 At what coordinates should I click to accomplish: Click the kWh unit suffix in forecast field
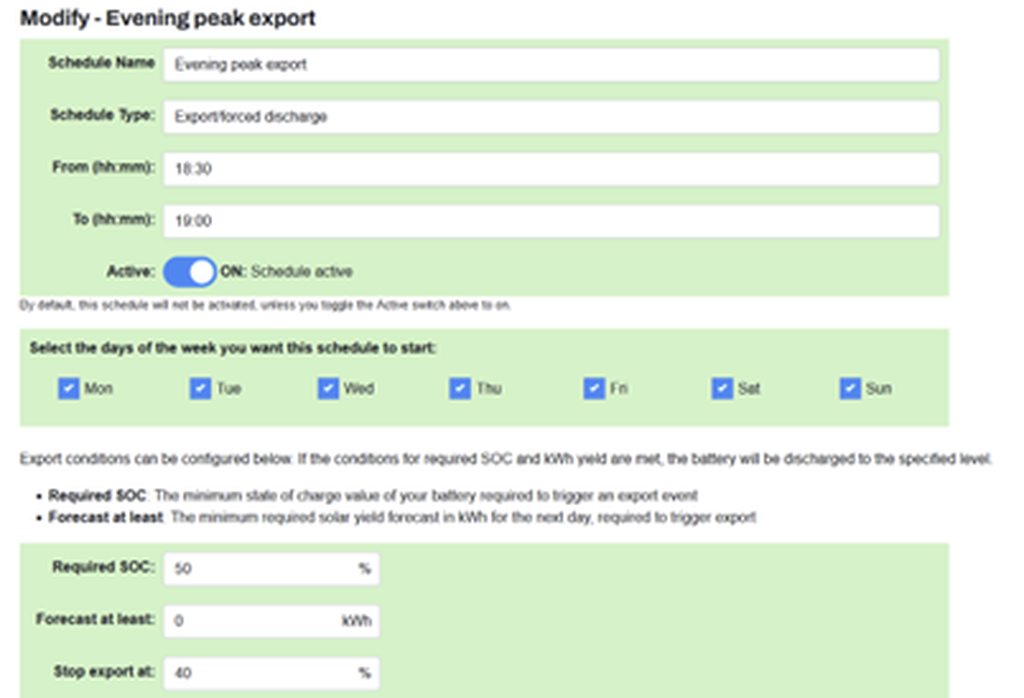click(x=355, y=621)
